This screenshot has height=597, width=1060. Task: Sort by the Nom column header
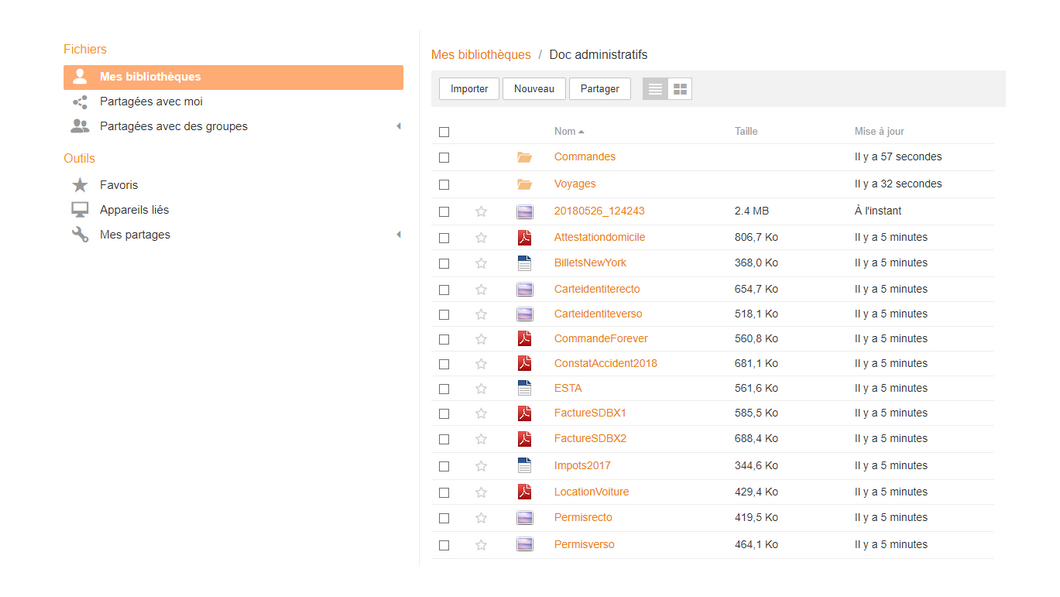click(x=566, y=132)
